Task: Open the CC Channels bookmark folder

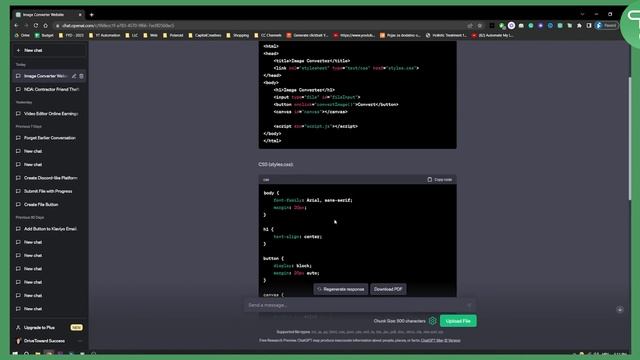Action: [268, 36]
